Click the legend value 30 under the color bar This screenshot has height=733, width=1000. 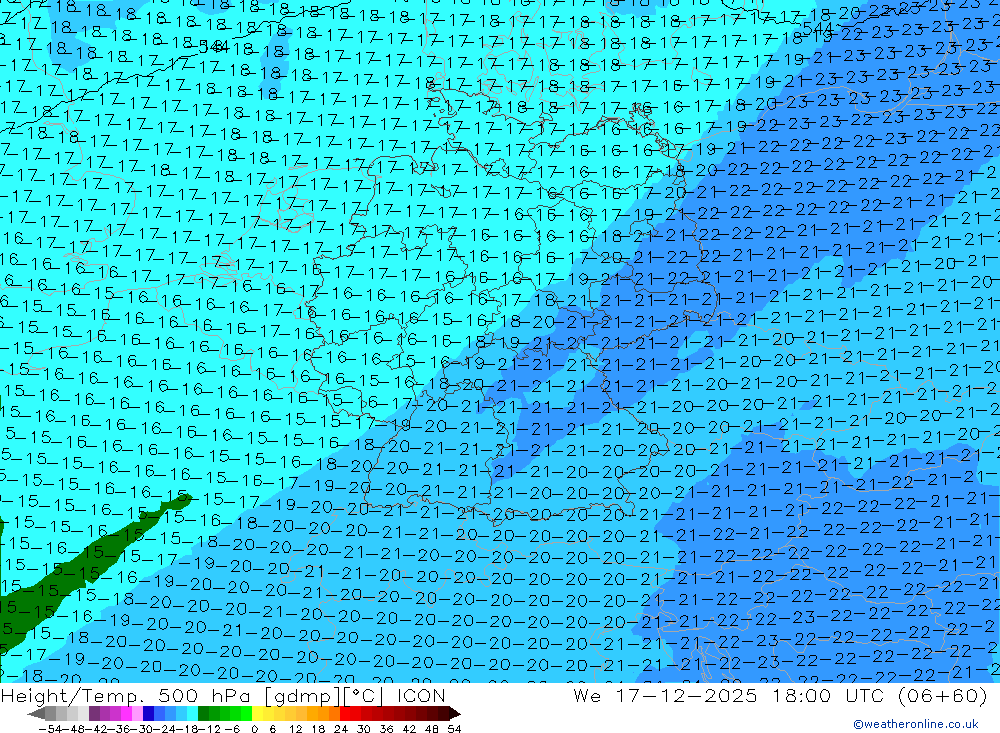pos(364,729)
